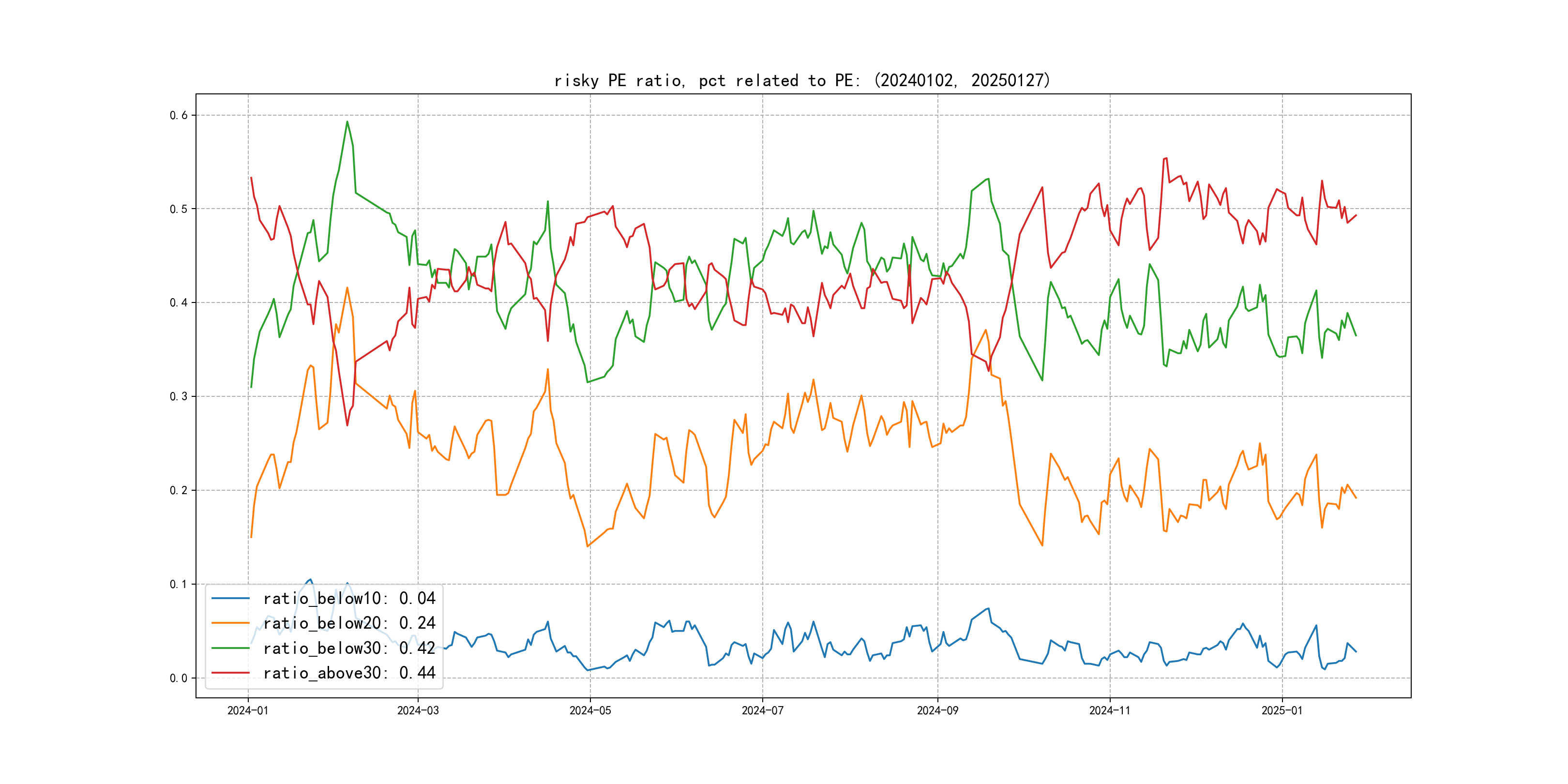Click the 2024-07 x-axis tick label
The height and width of the screenshot is (784, 1568).
coord(762,710)
